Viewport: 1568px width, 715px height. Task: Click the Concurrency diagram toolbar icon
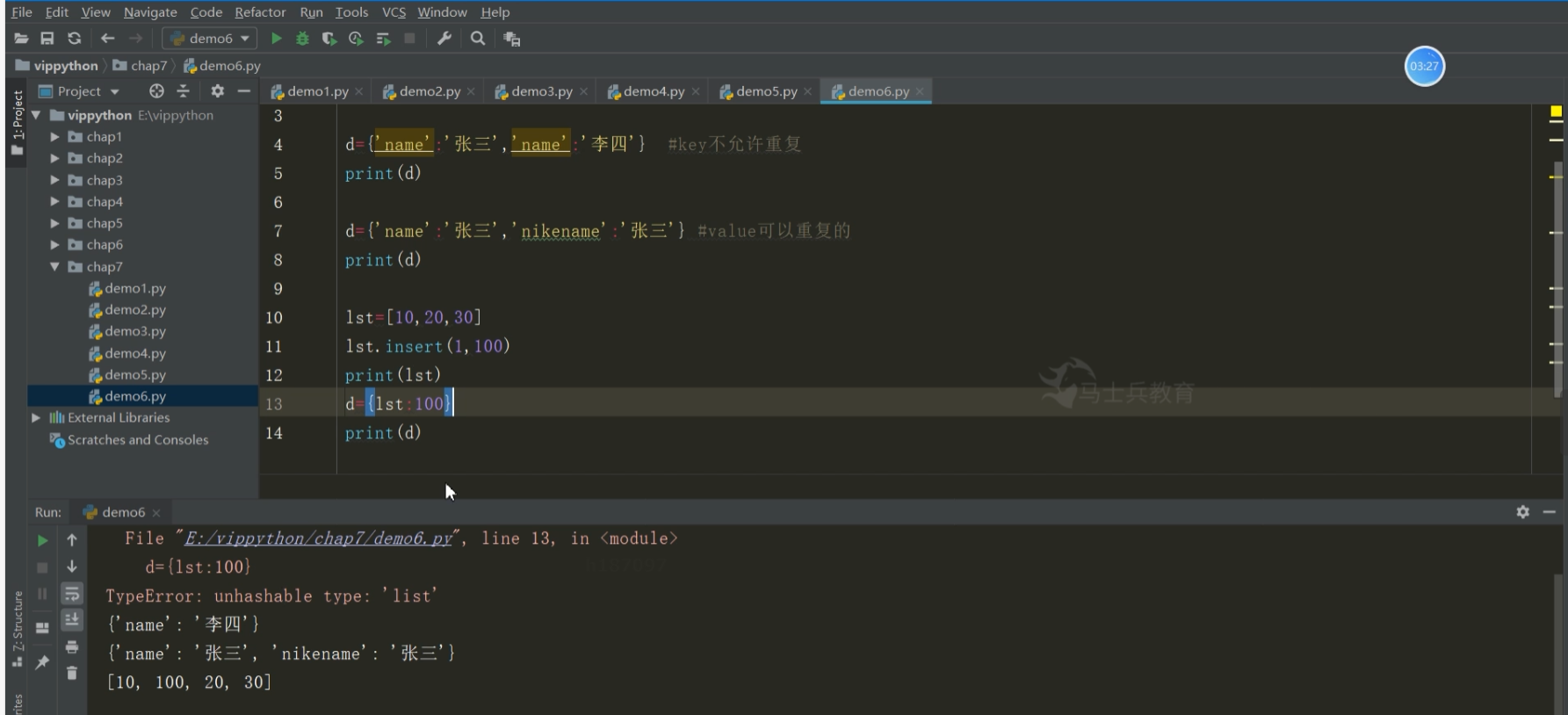(x=383, y=39)
